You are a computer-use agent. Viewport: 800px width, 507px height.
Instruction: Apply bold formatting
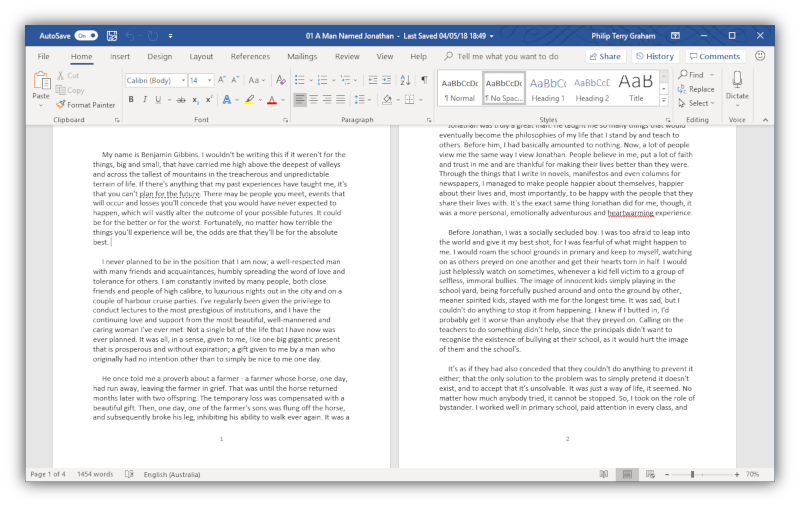[131, 99]
